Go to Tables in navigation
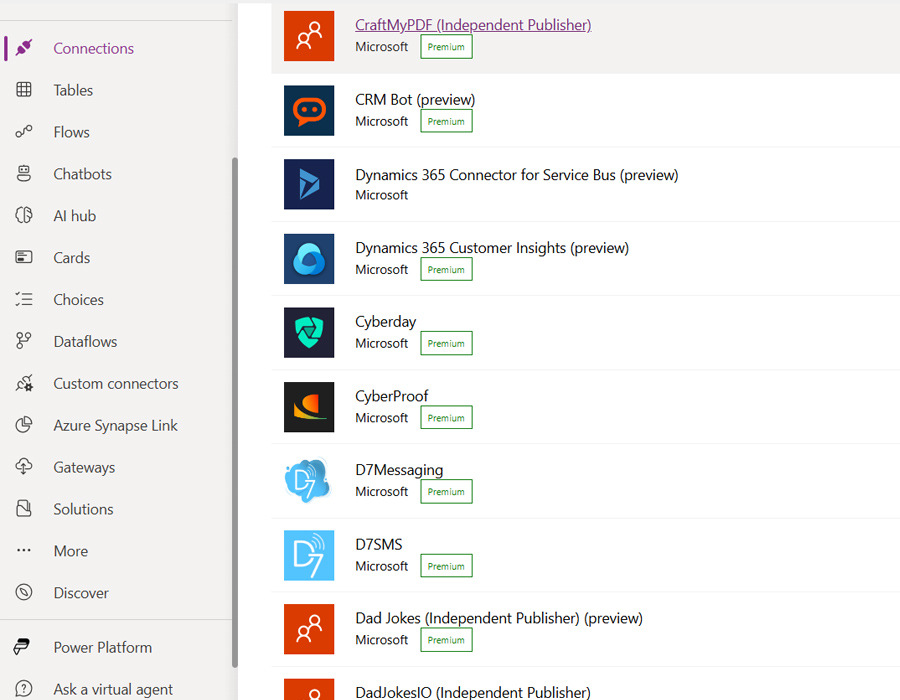Screen dimensions: 900x700 pos(73,90)
